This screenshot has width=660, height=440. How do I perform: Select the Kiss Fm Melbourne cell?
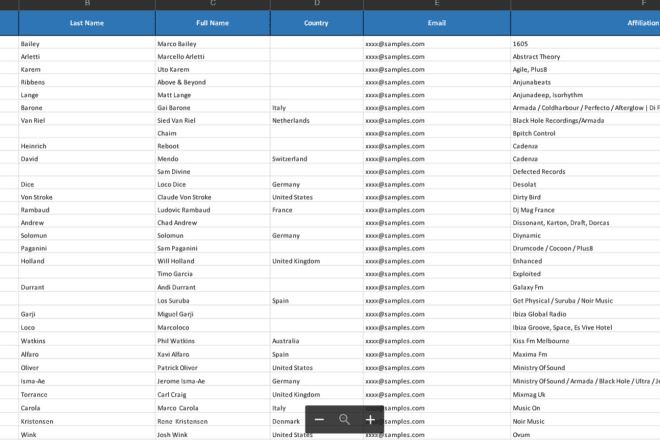pyautogui.click(x=585, y=341)
